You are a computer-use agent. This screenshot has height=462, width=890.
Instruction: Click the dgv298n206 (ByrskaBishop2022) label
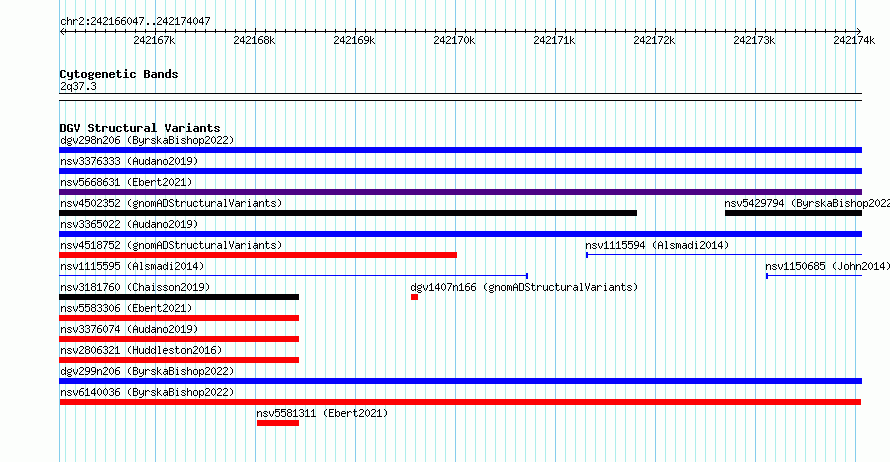click(x=147, y=140)
